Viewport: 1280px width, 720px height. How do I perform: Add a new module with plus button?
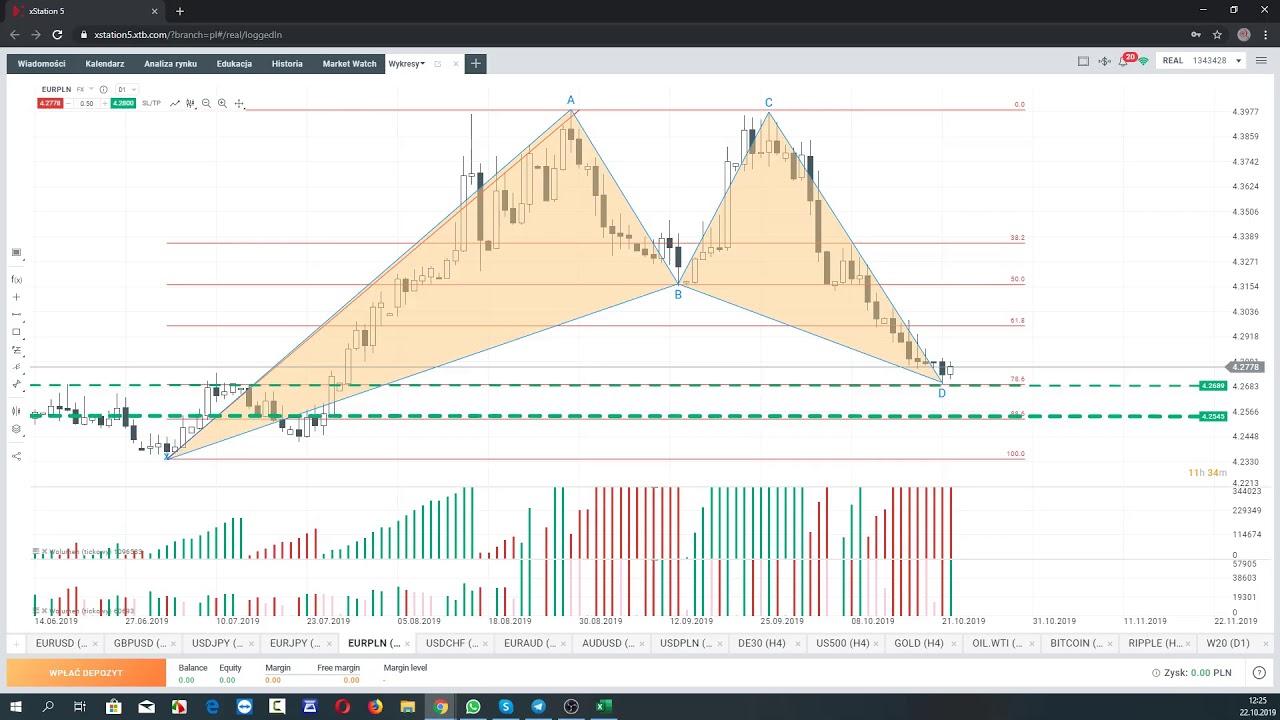476,63
